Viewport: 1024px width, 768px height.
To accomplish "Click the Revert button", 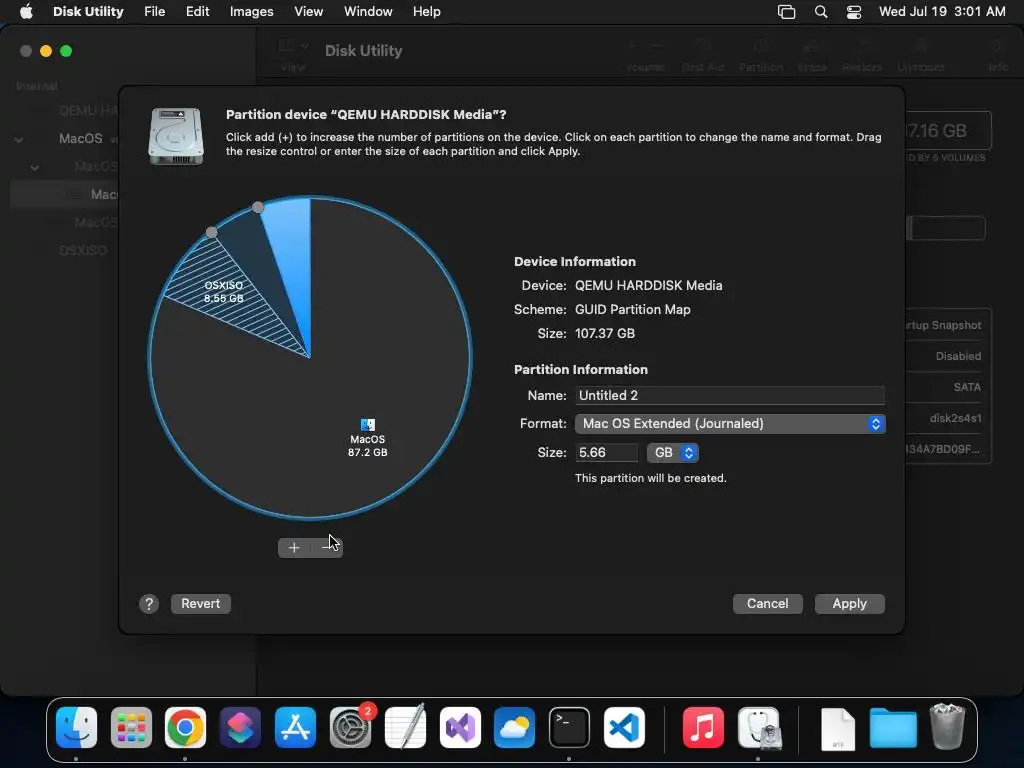I will 200,603.
